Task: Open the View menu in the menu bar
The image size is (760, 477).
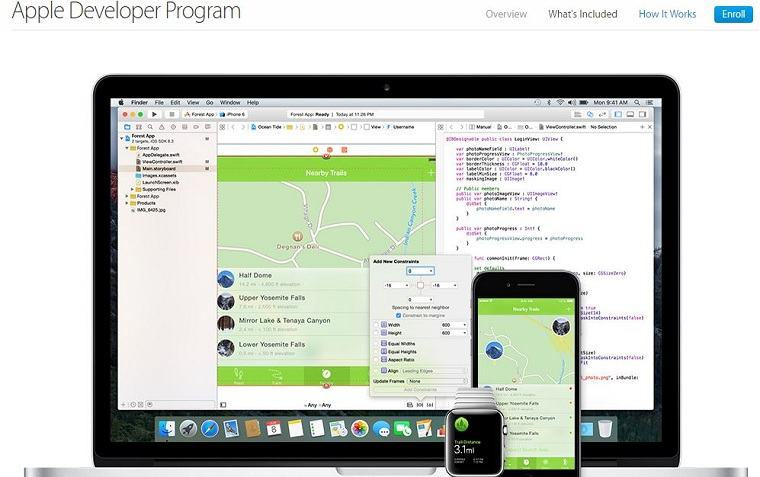Action: pyautogui.click(x=193, y=102)
